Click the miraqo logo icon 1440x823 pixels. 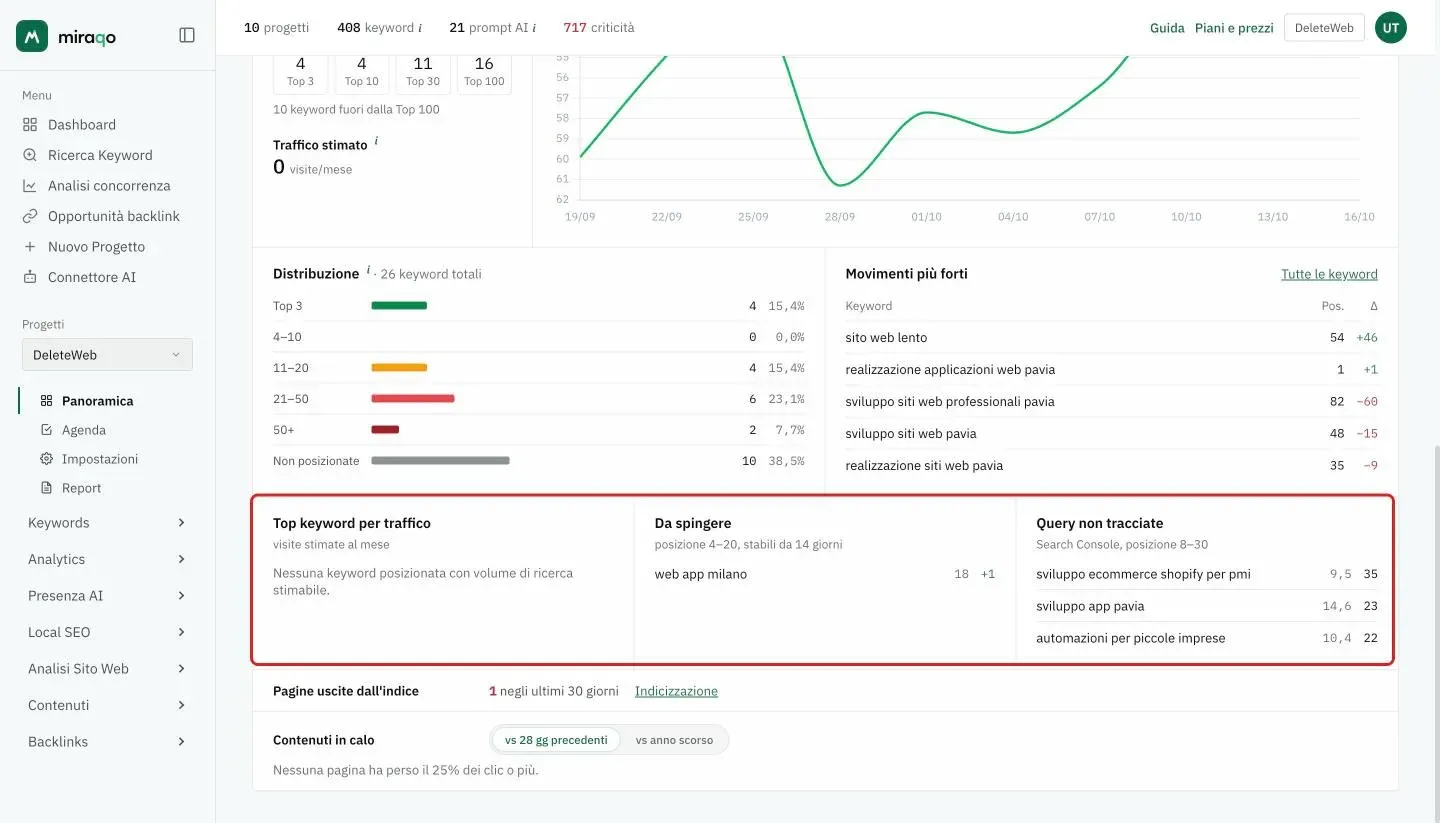[32, 36]
